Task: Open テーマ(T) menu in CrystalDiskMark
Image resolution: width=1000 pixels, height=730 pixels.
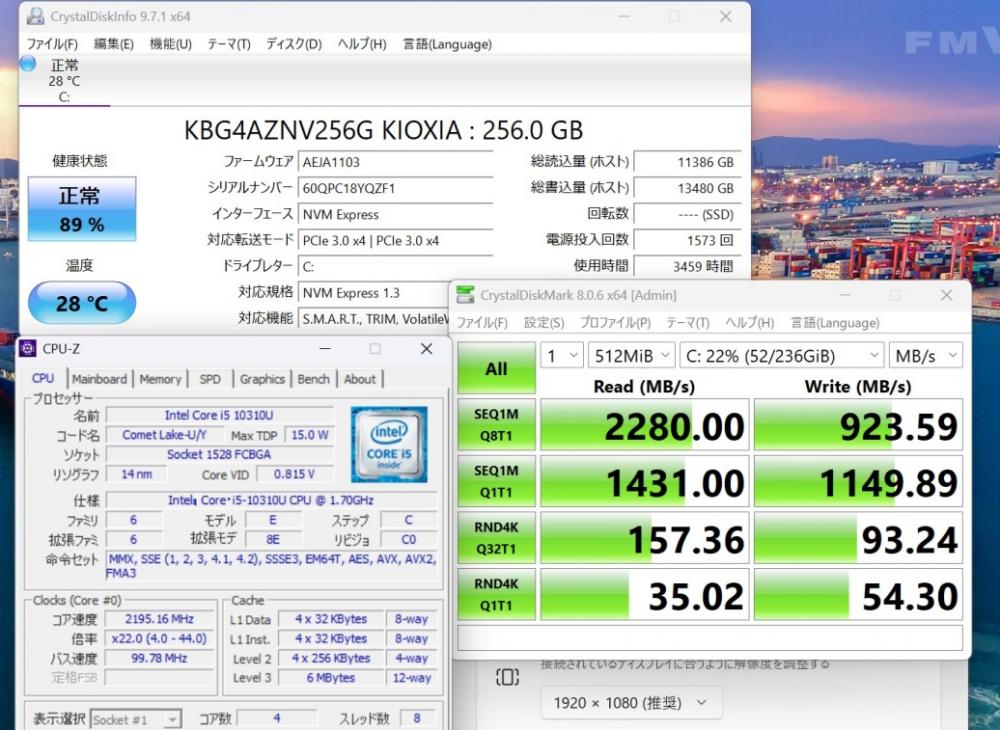Action: click(x=688, y=323)
